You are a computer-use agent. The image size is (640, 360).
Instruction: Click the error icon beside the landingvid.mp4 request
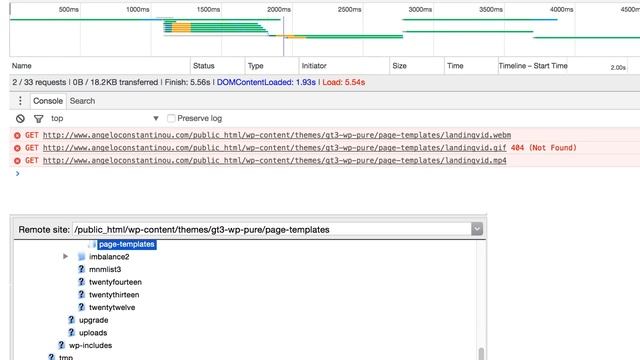[x=17, y=161]
